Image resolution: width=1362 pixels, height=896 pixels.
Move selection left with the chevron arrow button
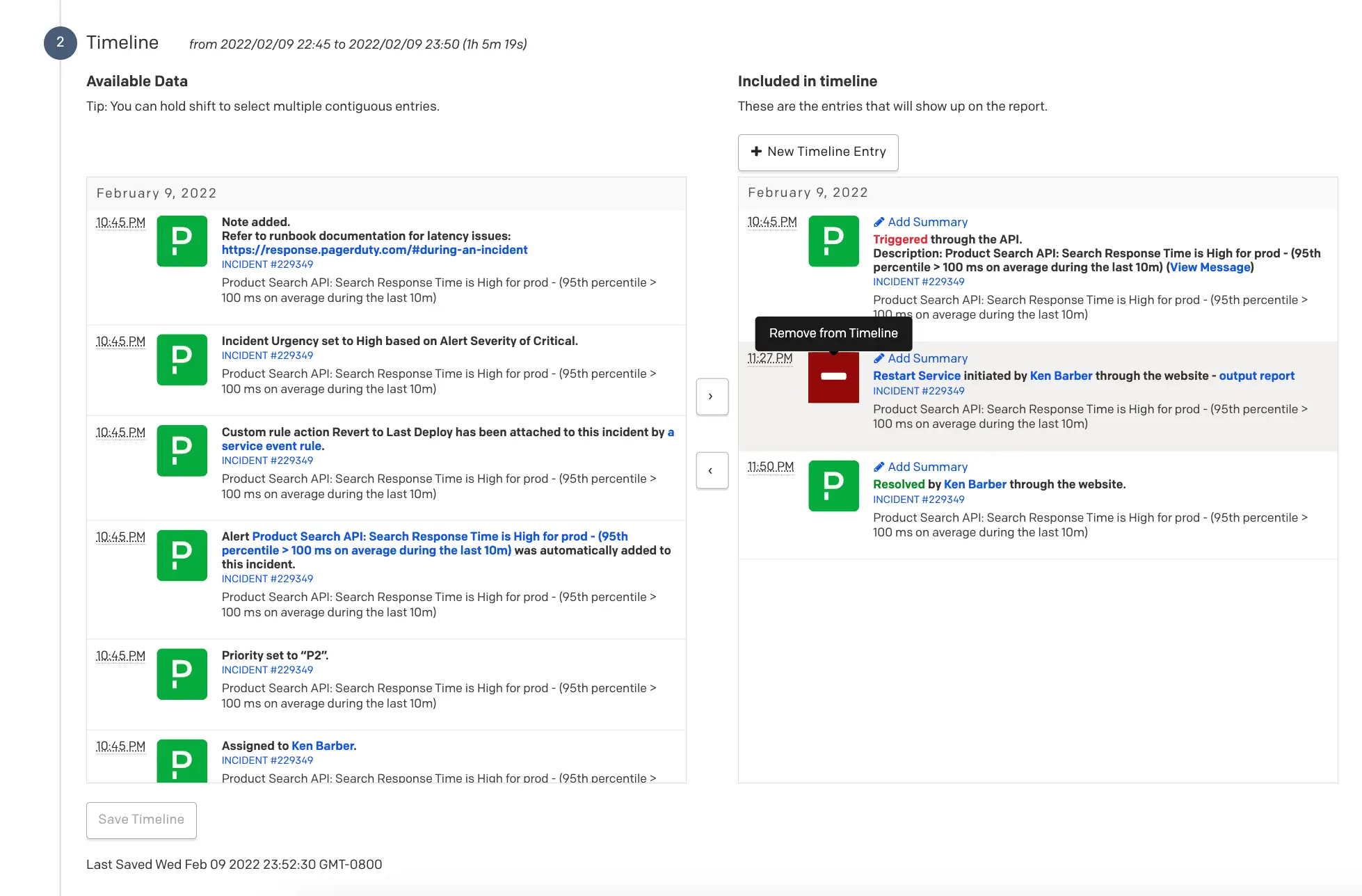click(x=712, y=470)
